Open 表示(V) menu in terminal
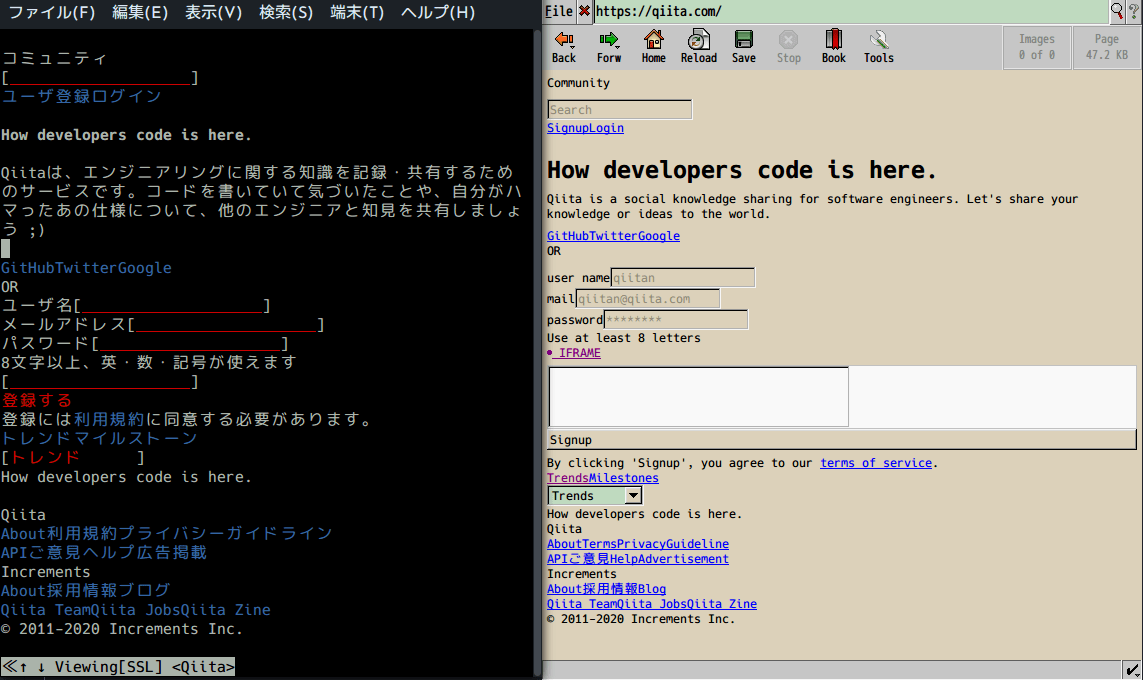 213,12
